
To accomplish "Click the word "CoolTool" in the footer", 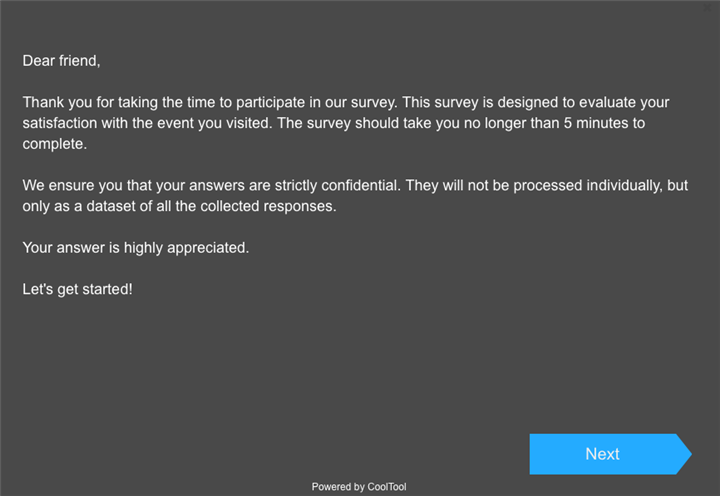I will pyautogui.click(x=387, y=487).
